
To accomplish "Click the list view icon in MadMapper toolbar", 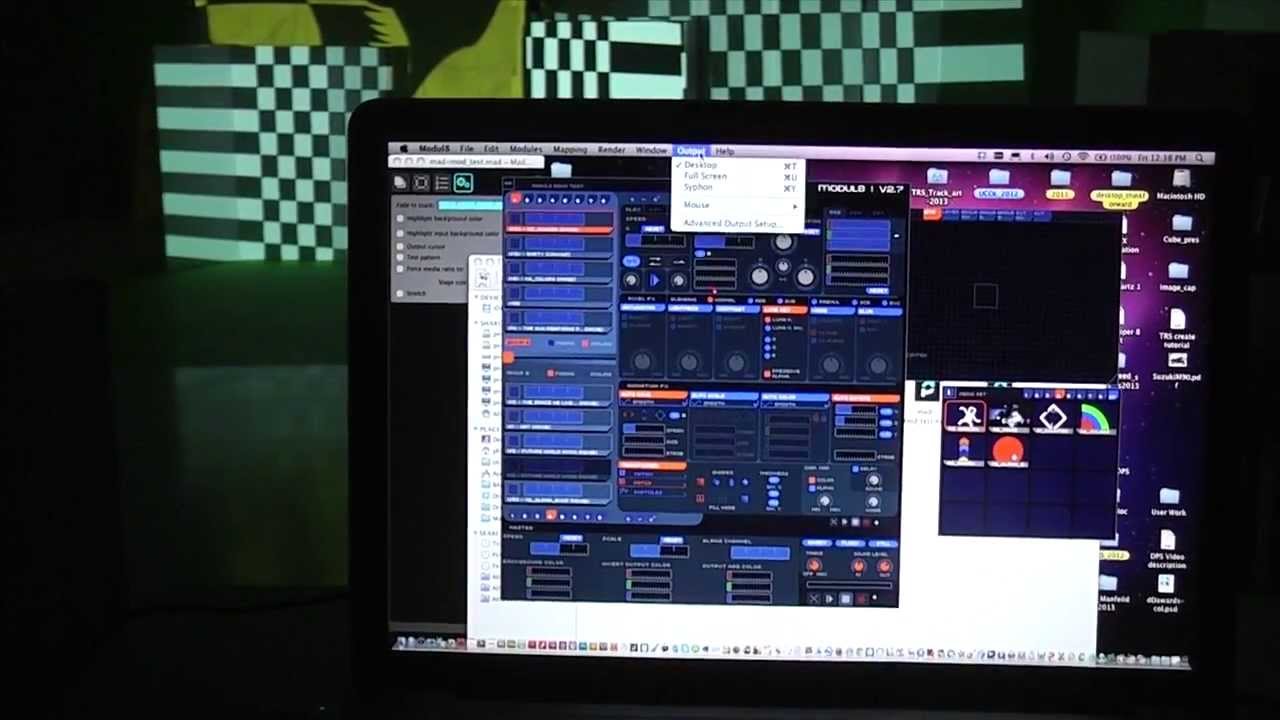I will coord(442,183).
